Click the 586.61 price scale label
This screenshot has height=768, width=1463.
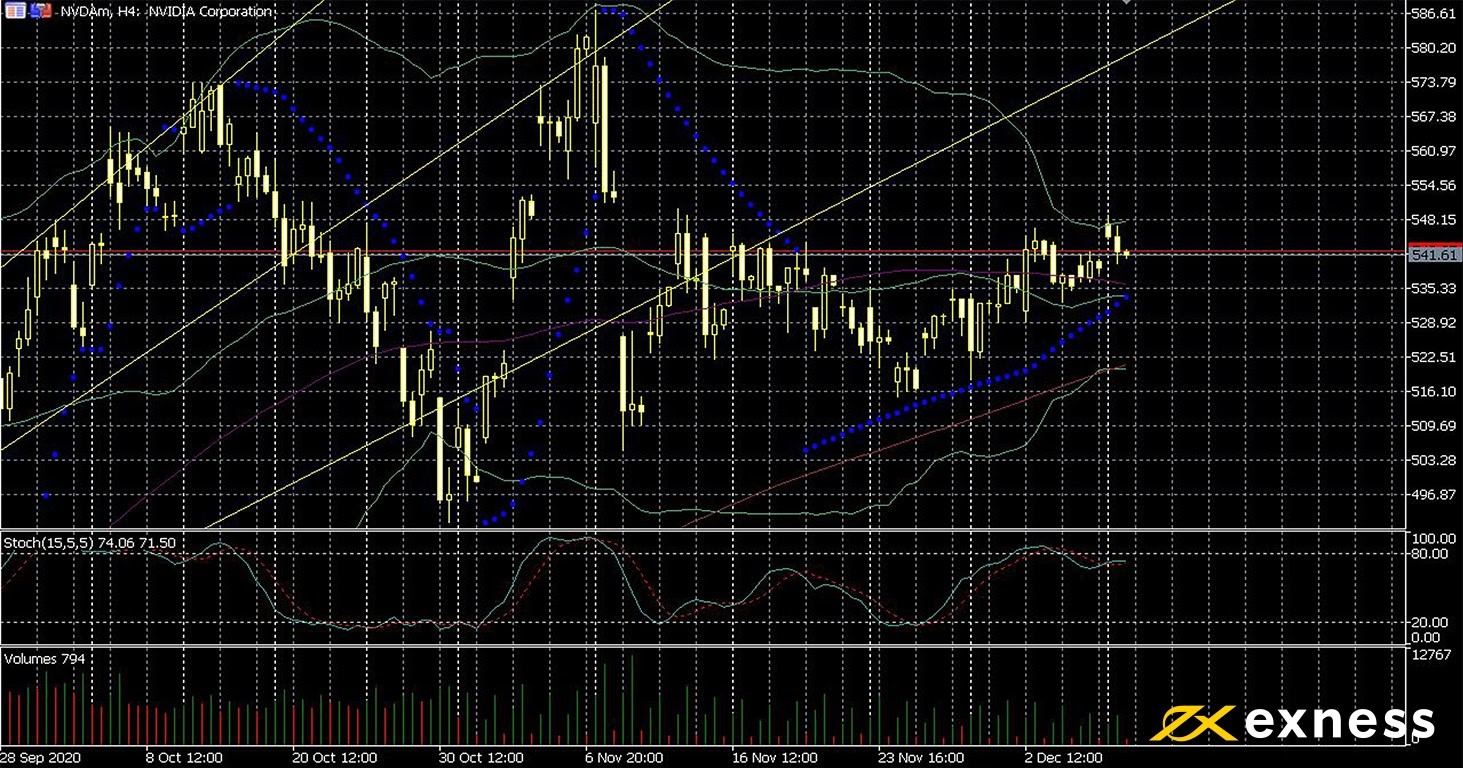click(x=1433, y=14)
